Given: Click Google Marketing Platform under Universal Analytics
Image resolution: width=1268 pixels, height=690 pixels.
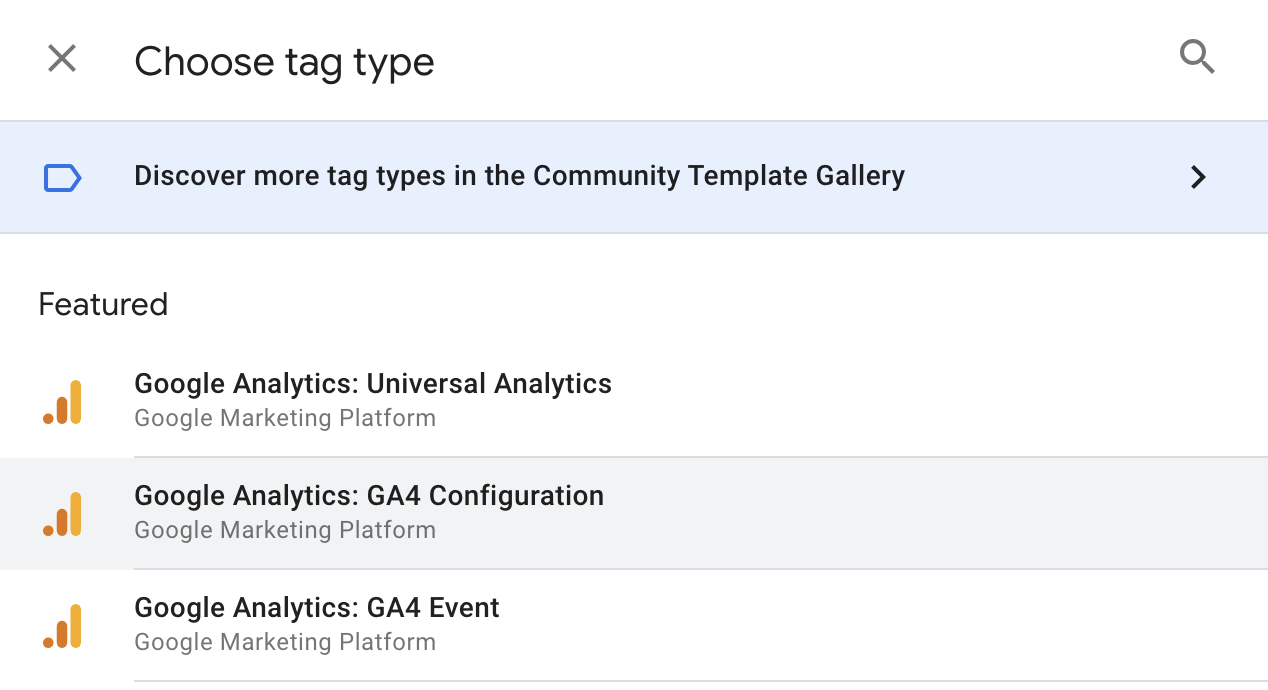Looking at the screenshot, I should coord(285,418).
